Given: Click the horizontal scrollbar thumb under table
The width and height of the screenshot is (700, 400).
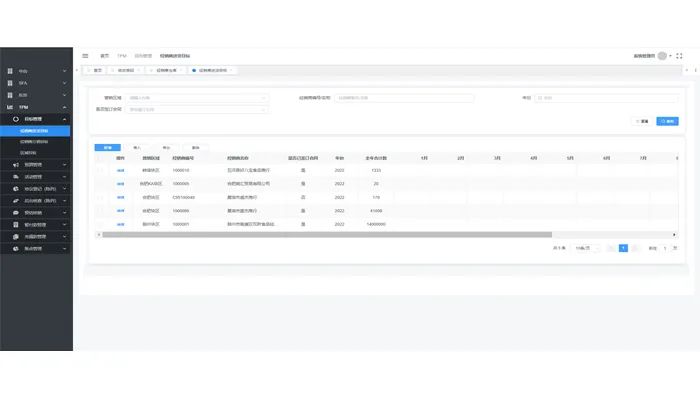Looking at the screenshot, I should [x=327, y=235].
